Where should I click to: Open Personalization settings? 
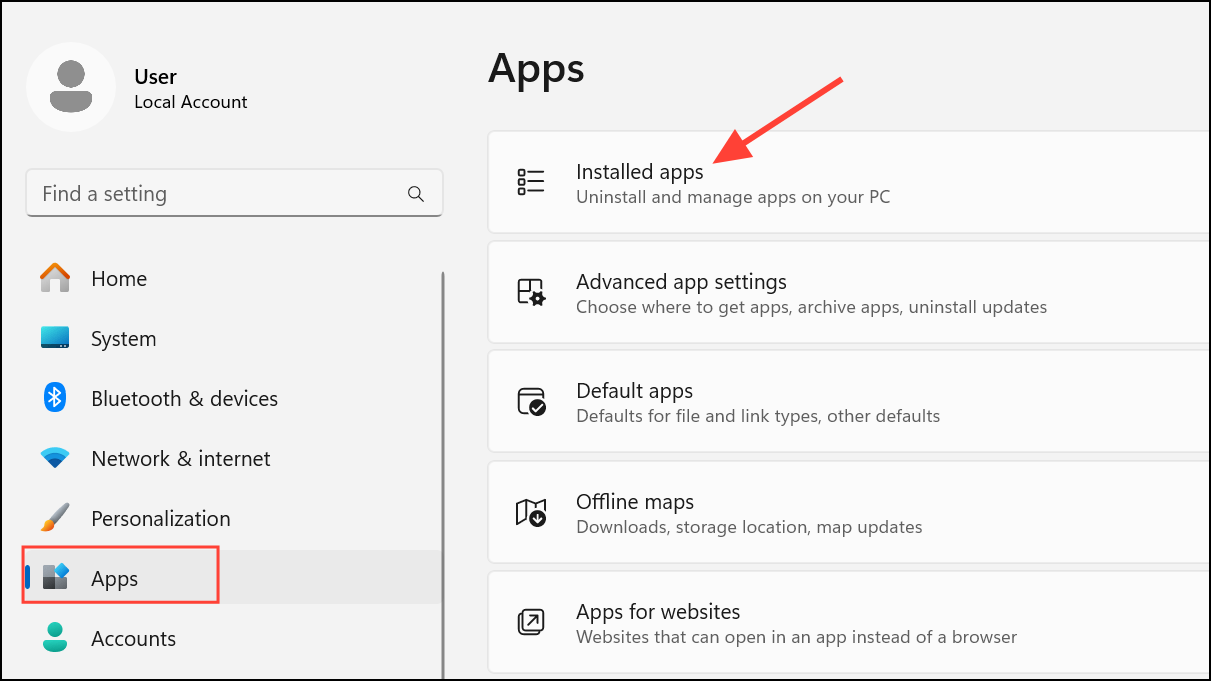[233, 518]
